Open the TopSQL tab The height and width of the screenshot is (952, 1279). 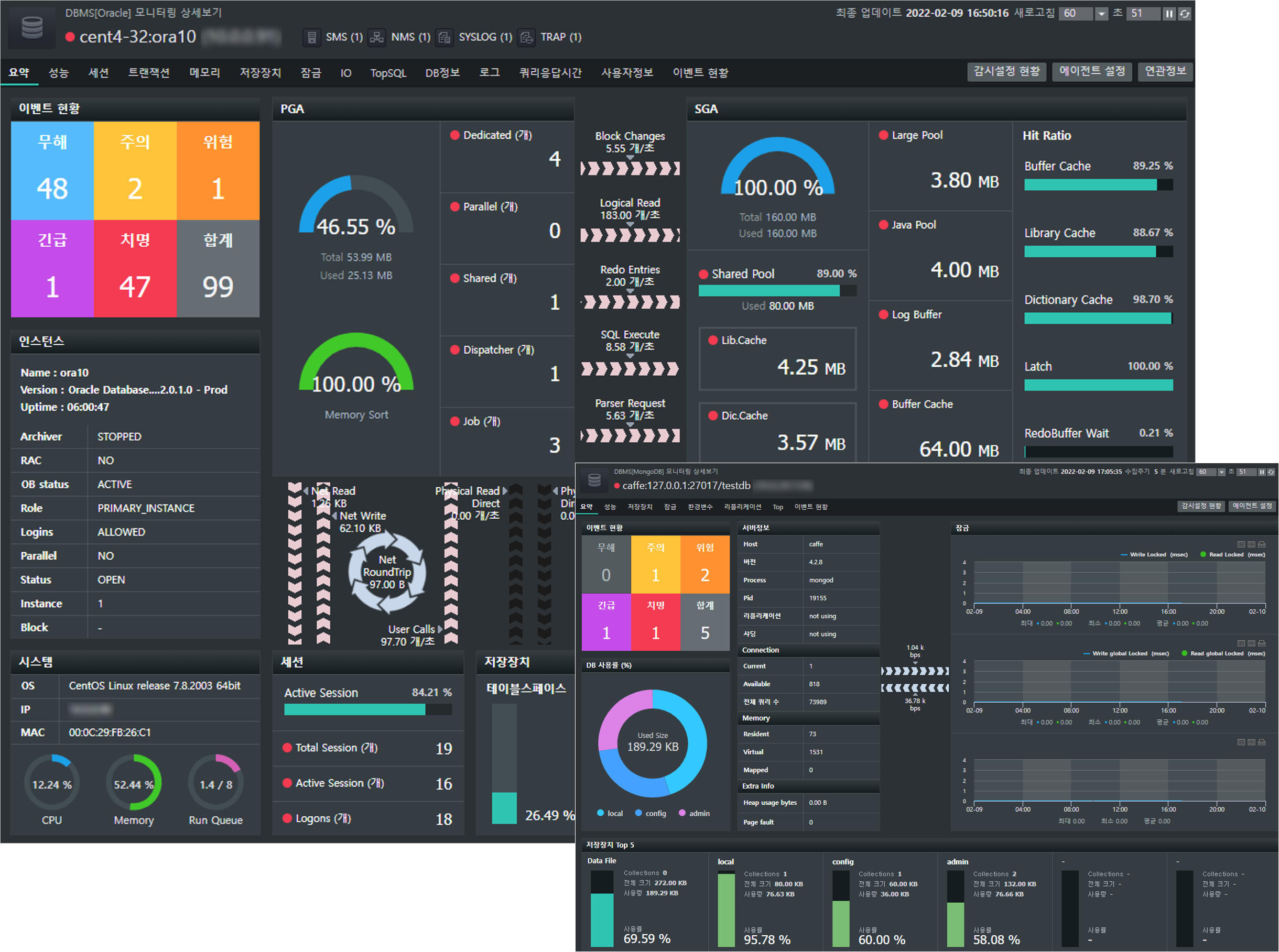click(x=388, y=73)
